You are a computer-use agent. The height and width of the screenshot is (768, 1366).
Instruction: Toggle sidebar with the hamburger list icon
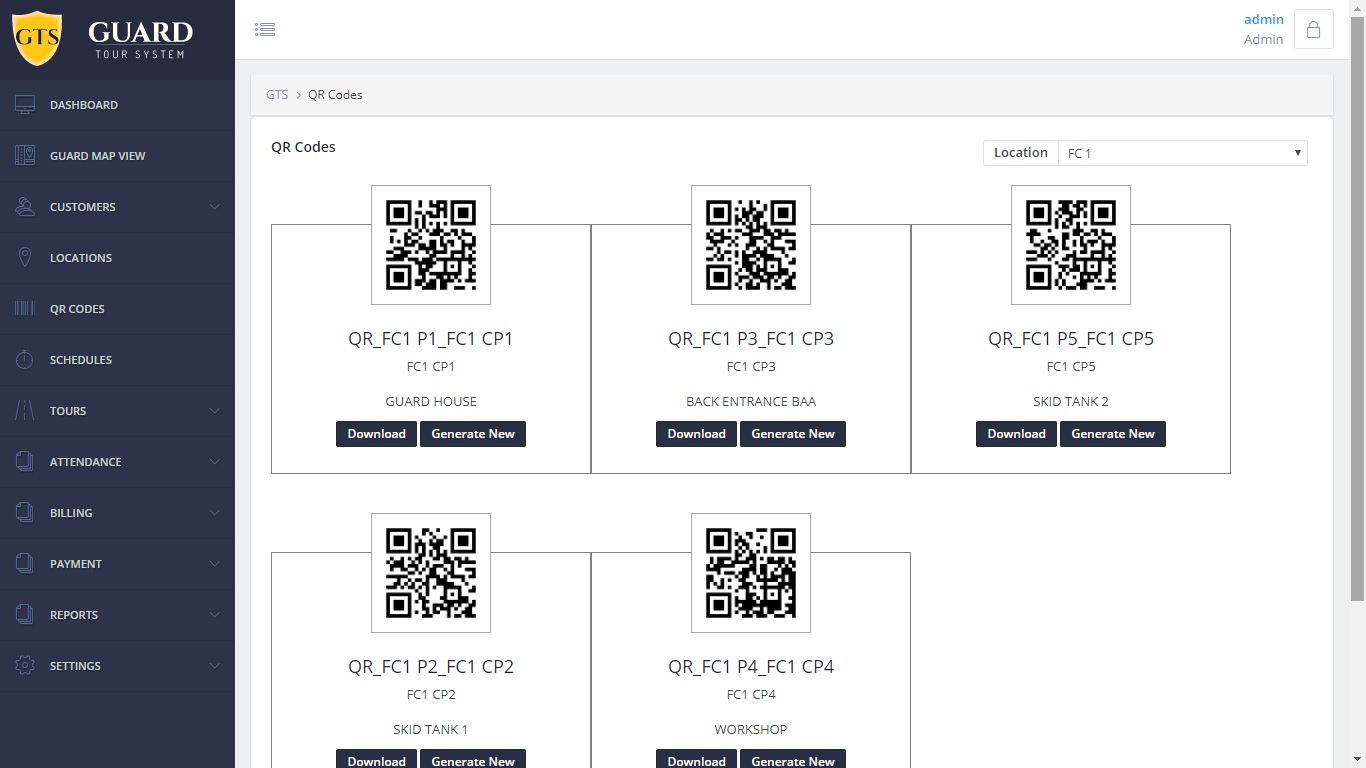click(x=265, y=30)
